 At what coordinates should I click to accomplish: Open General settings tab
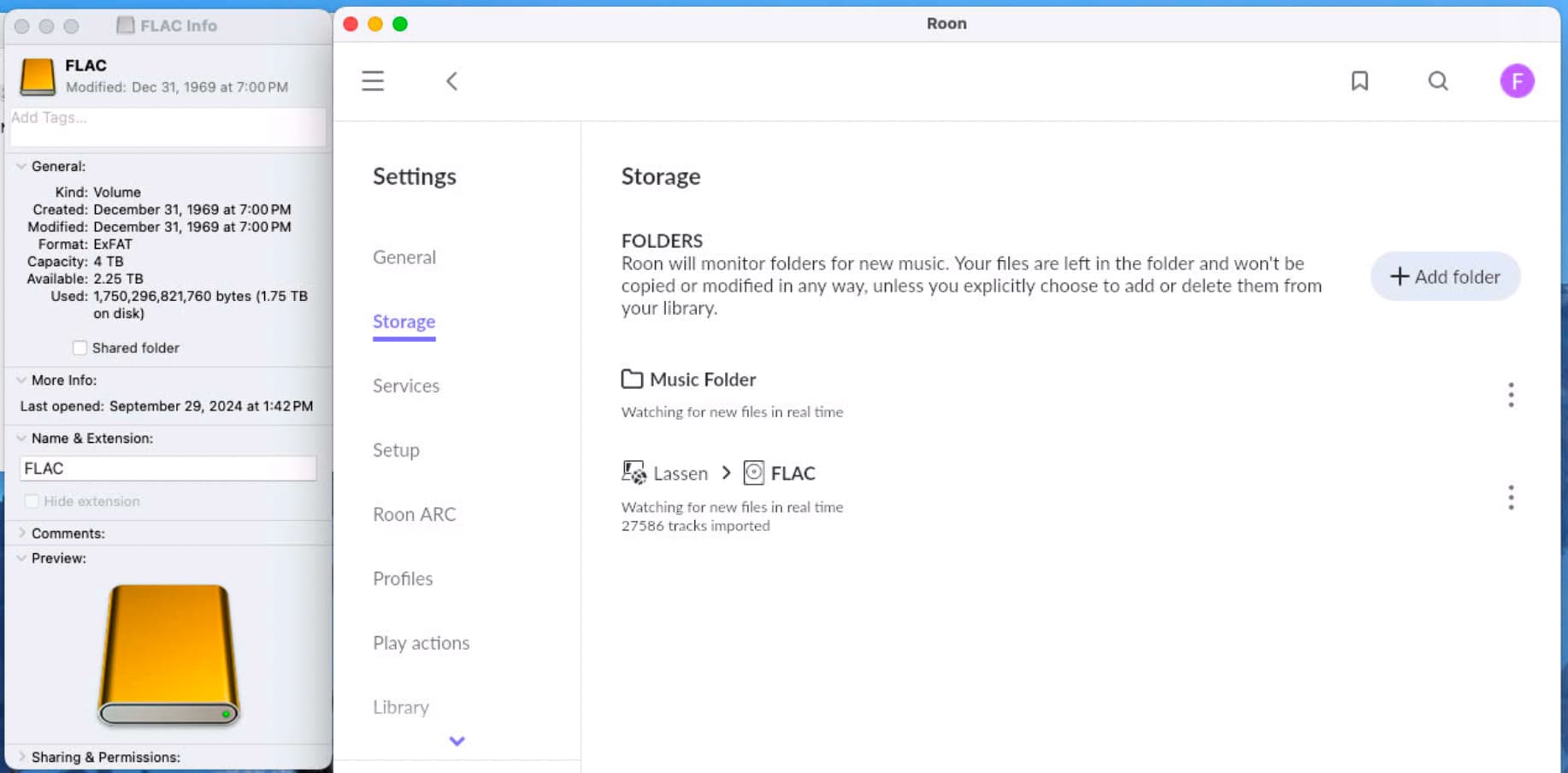404,257
